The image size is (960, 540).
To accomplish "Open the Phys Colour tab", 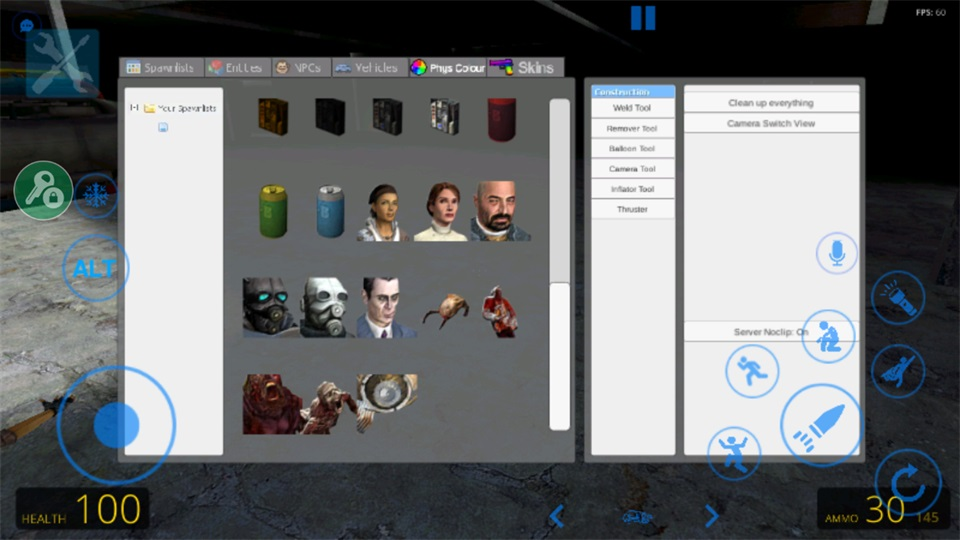I will point(448,67).
